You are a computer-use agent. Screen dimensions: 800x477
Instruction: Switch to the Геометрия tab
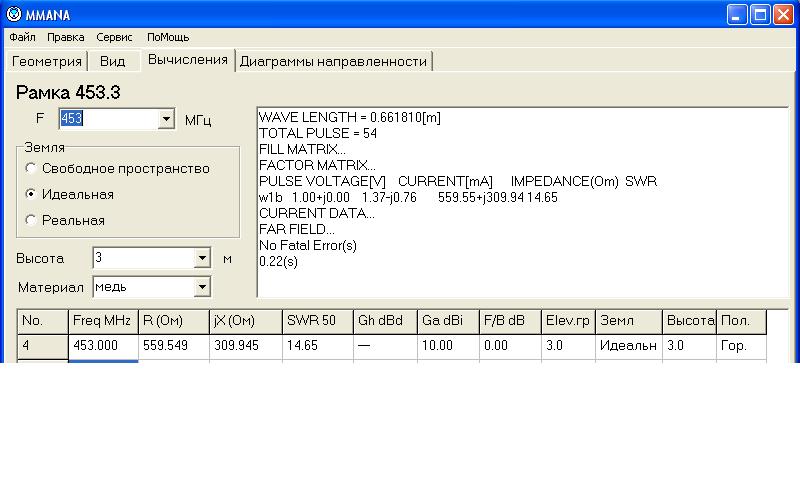tap(47, 61)
